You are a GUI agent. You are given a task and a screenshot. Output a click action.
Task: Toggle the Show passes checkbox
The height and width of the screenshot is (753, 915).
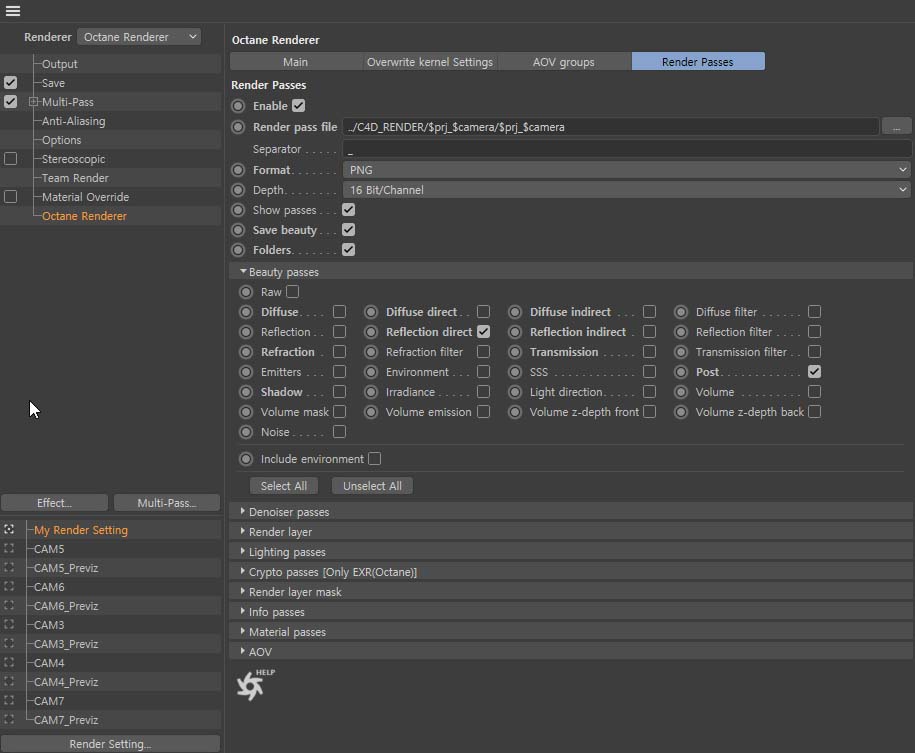tap(348, 210)
